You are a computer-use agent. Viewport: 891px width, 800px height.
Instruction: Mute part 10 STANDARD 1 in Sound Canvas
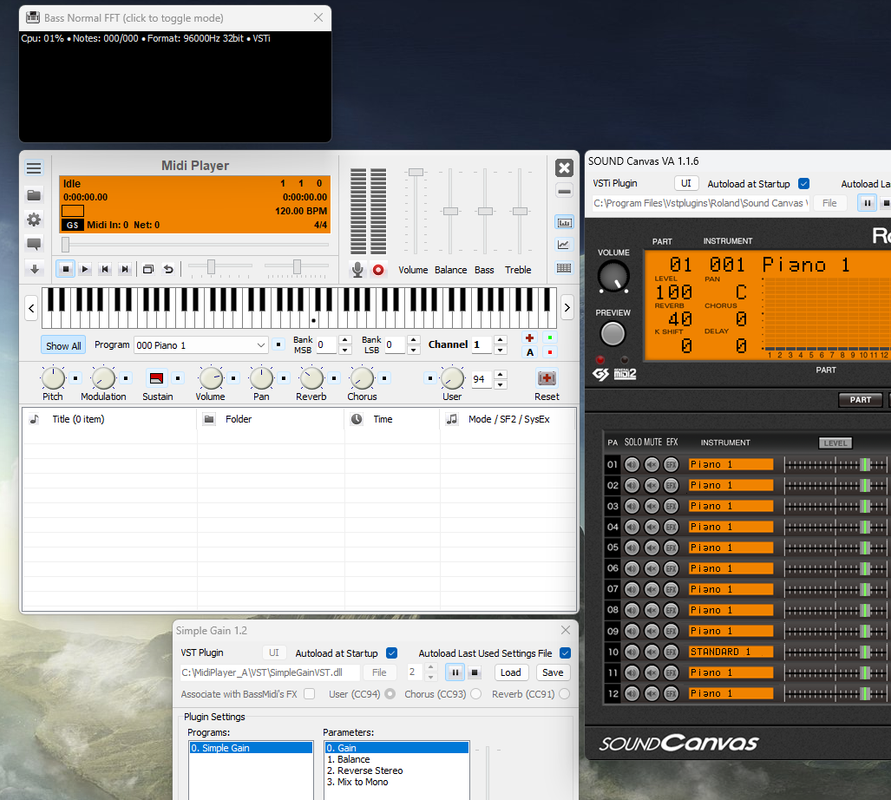click(652, 652)
